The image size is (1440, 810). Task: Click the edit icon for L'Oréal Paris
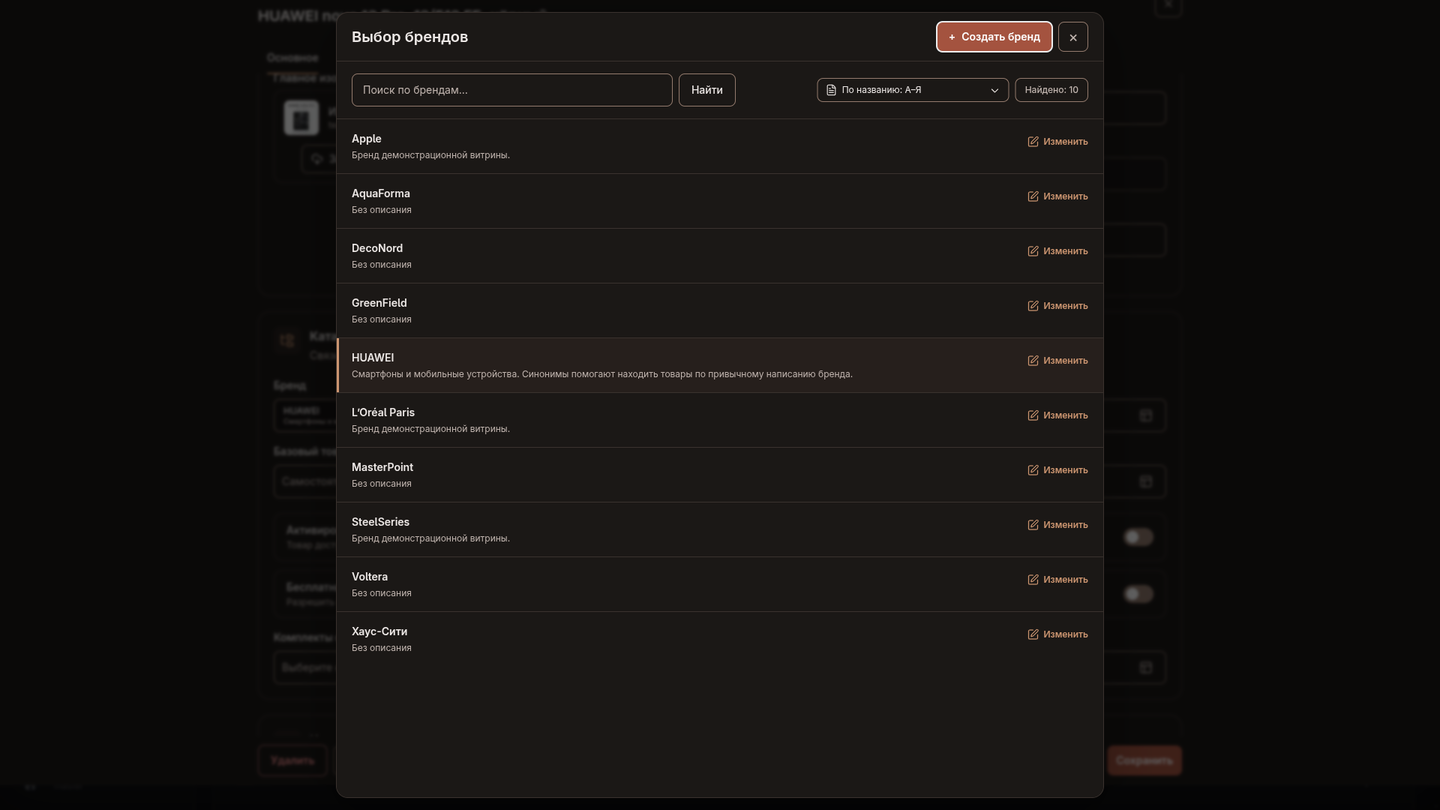[1033, 416]
